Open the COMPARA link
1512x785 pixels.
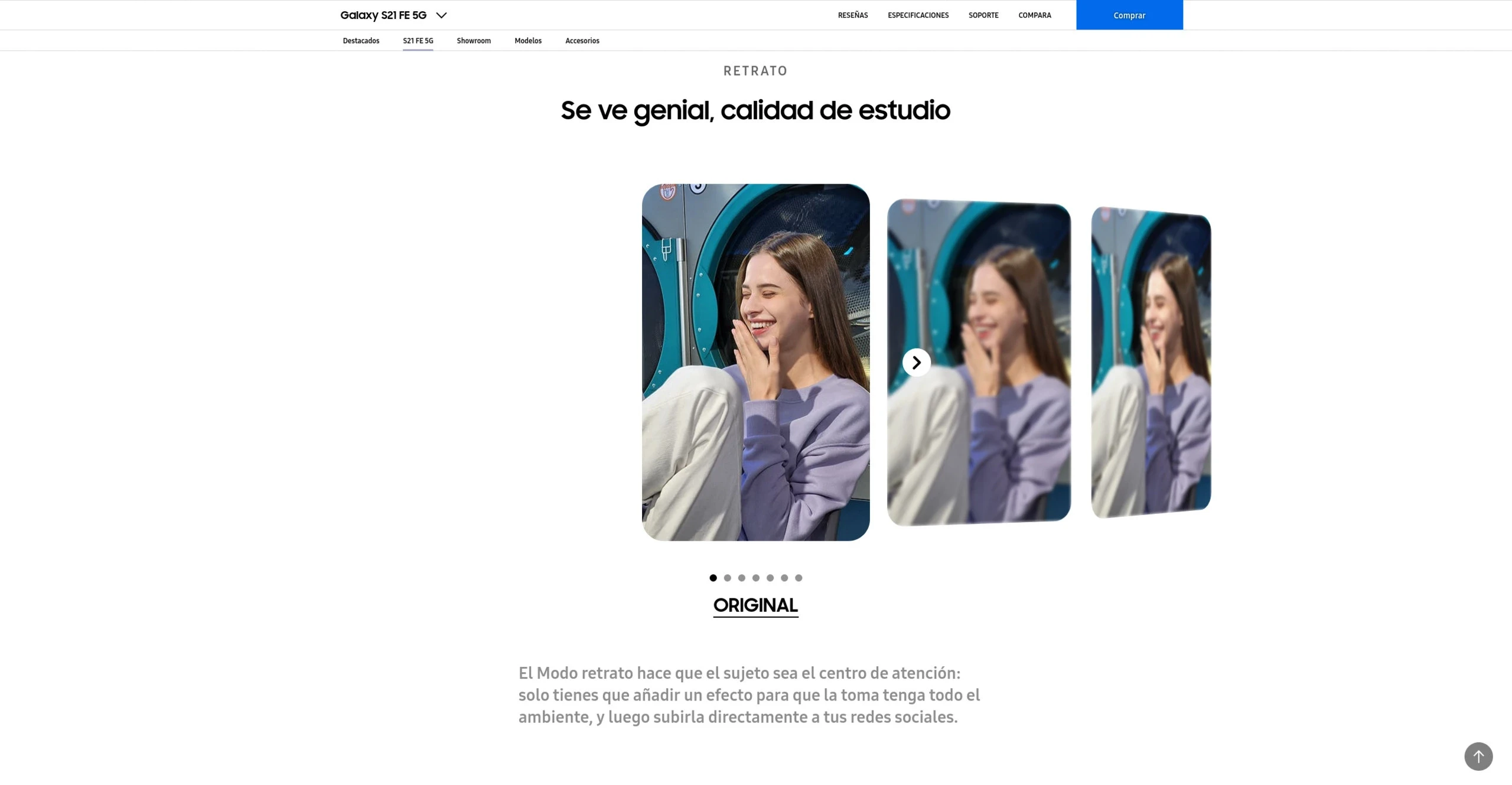pyautogui.click(x=1034, y=15)
